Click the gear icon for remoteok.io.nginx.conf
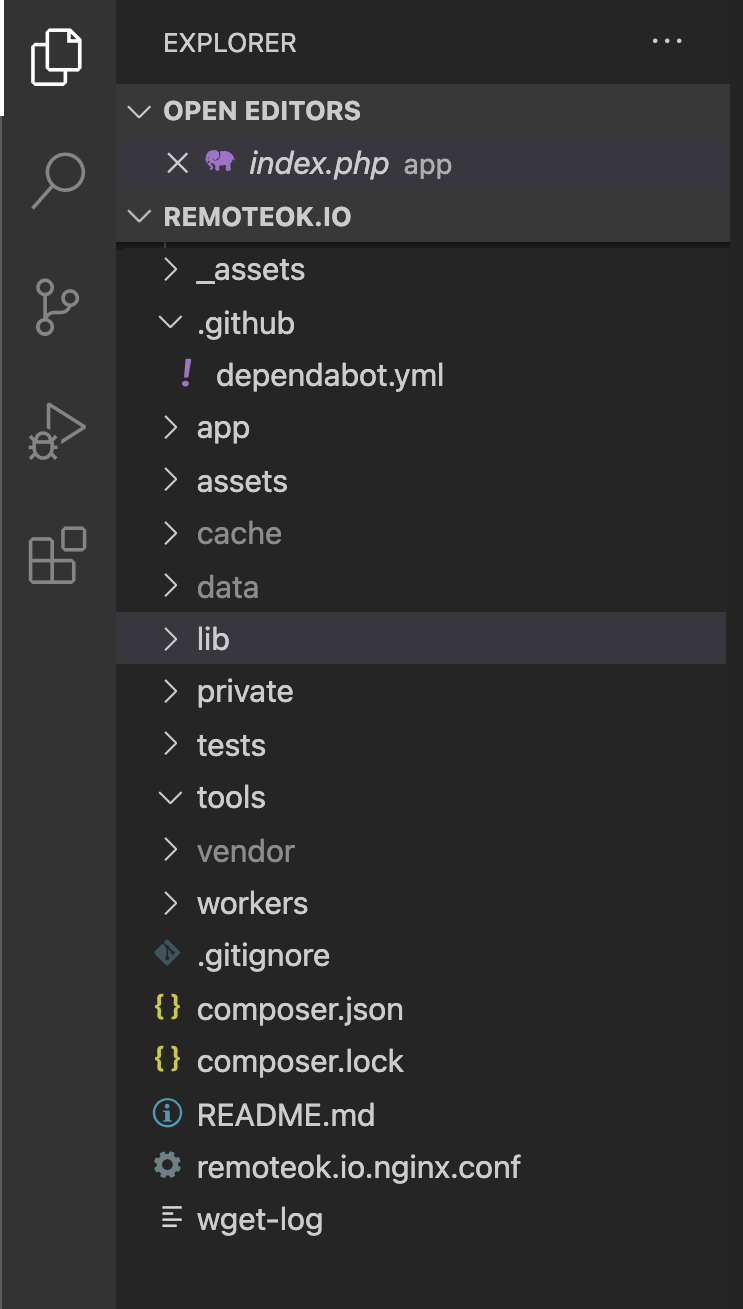 [x=167, y=1165]
